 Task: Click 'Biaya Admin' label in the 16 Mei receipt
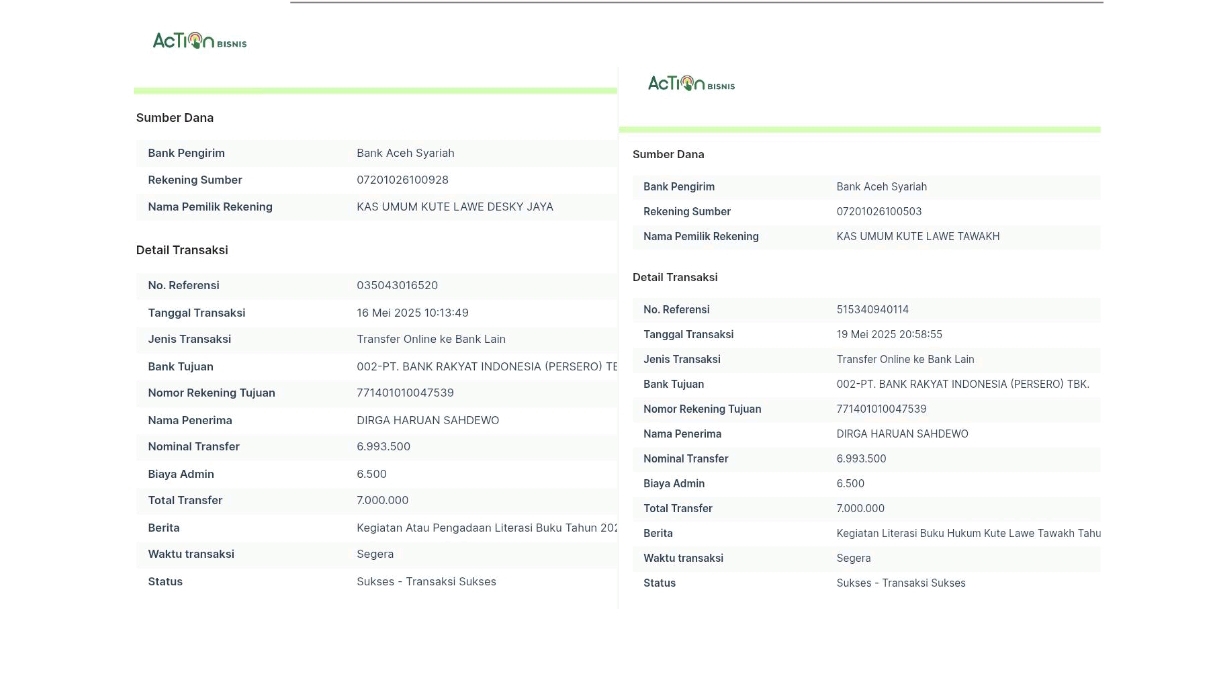181,475
